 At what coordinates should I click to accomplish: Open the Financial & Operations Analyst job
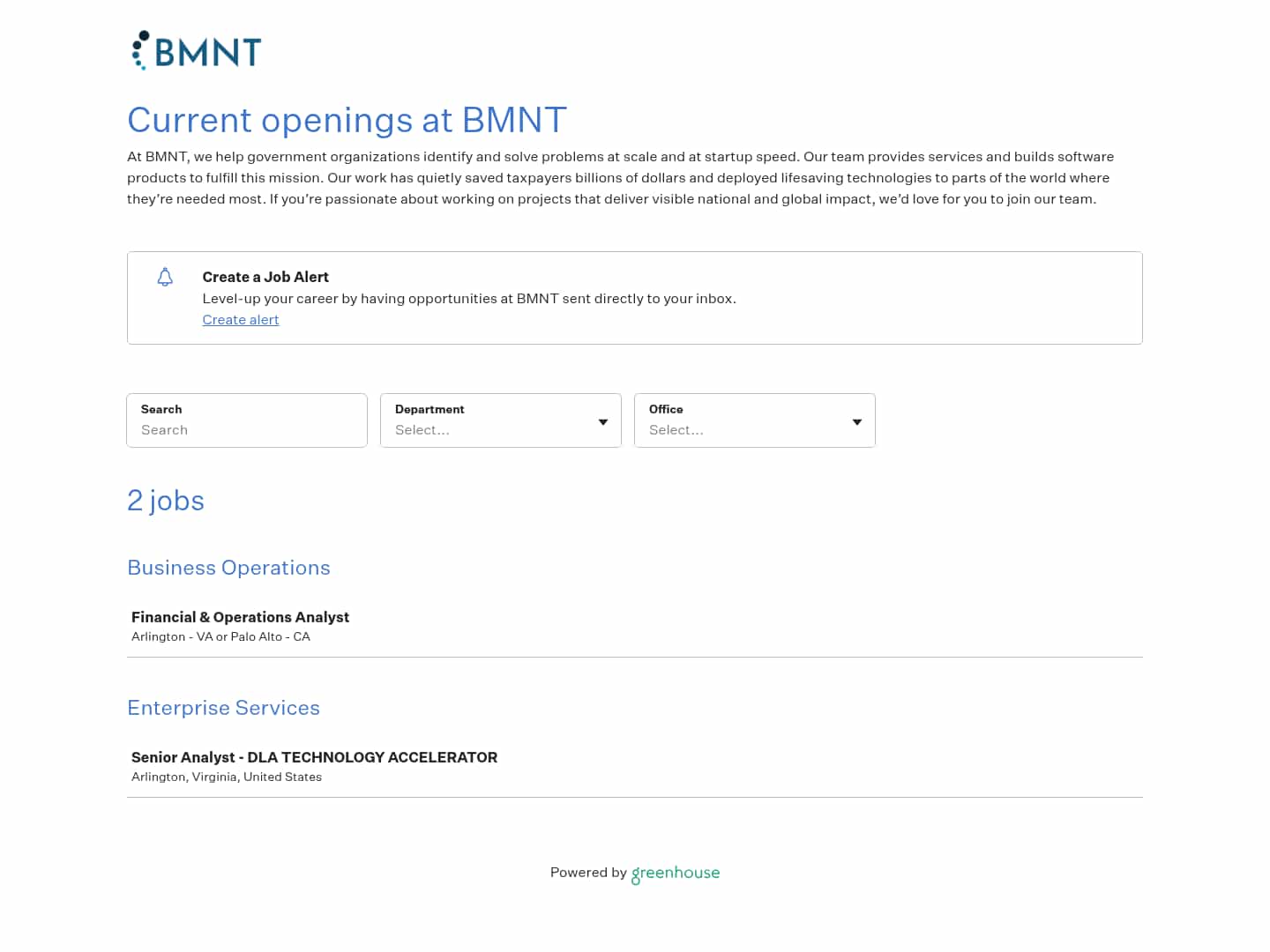coord(635,626)
